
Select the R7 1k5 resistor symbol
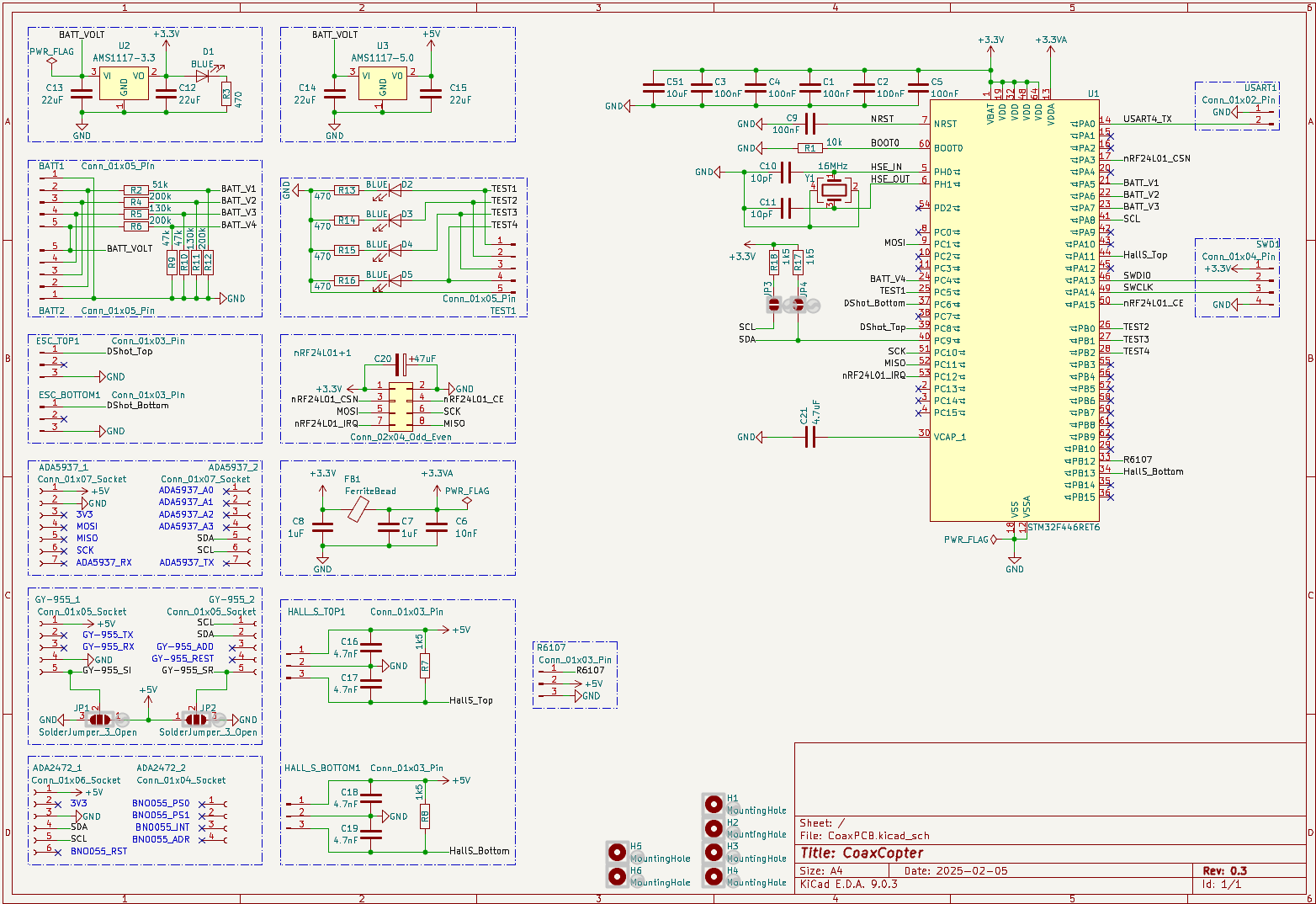(425, 666)
